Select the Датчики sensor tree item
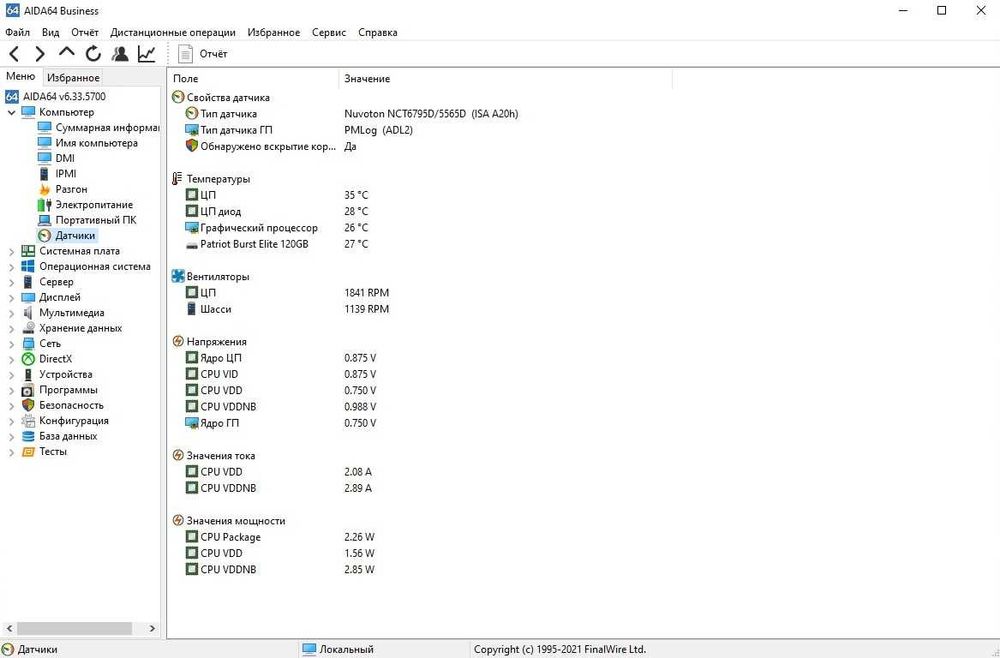The width and height of the screenshot is (1000, 658). (x=66, y=235)
